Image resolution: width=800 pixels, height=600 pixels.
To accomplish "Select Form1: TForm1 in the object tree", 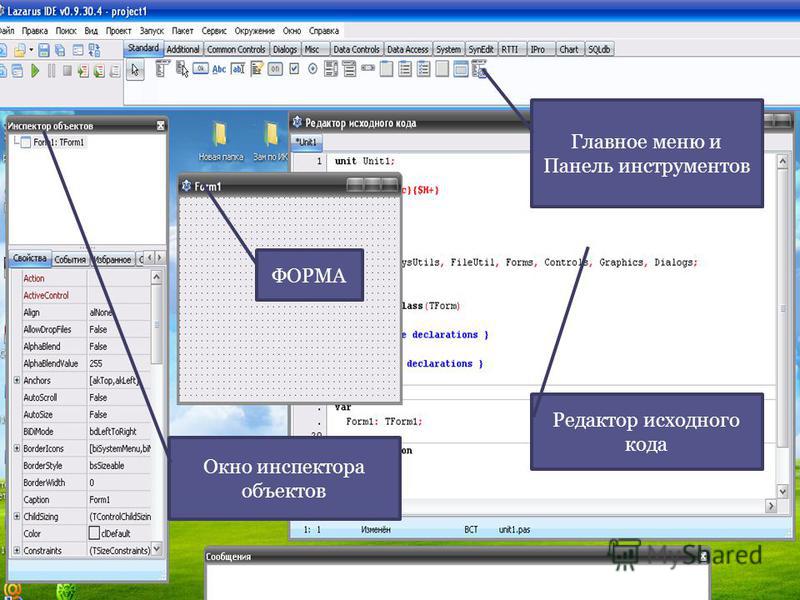I will pos(59,142).
